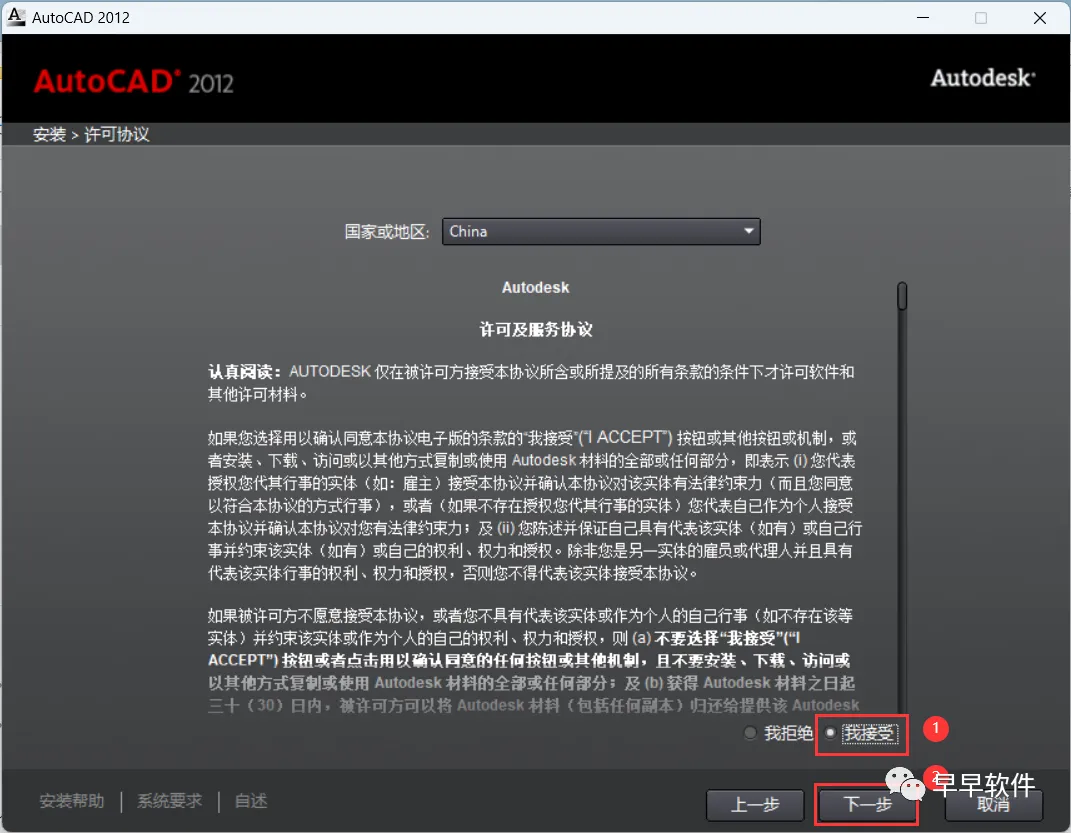Click the Autodesk logo in the header
Screen dimensions: 1071x833
pos(983,78)
